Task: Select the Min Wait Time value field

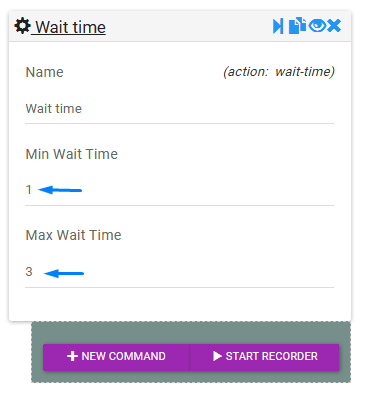Action: point(179,190)
